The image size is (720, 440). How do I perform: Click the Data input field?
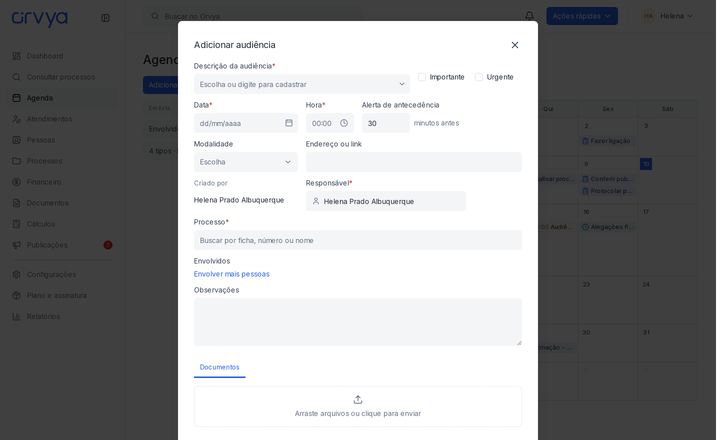pyautogui.click(x=245, y=123)
